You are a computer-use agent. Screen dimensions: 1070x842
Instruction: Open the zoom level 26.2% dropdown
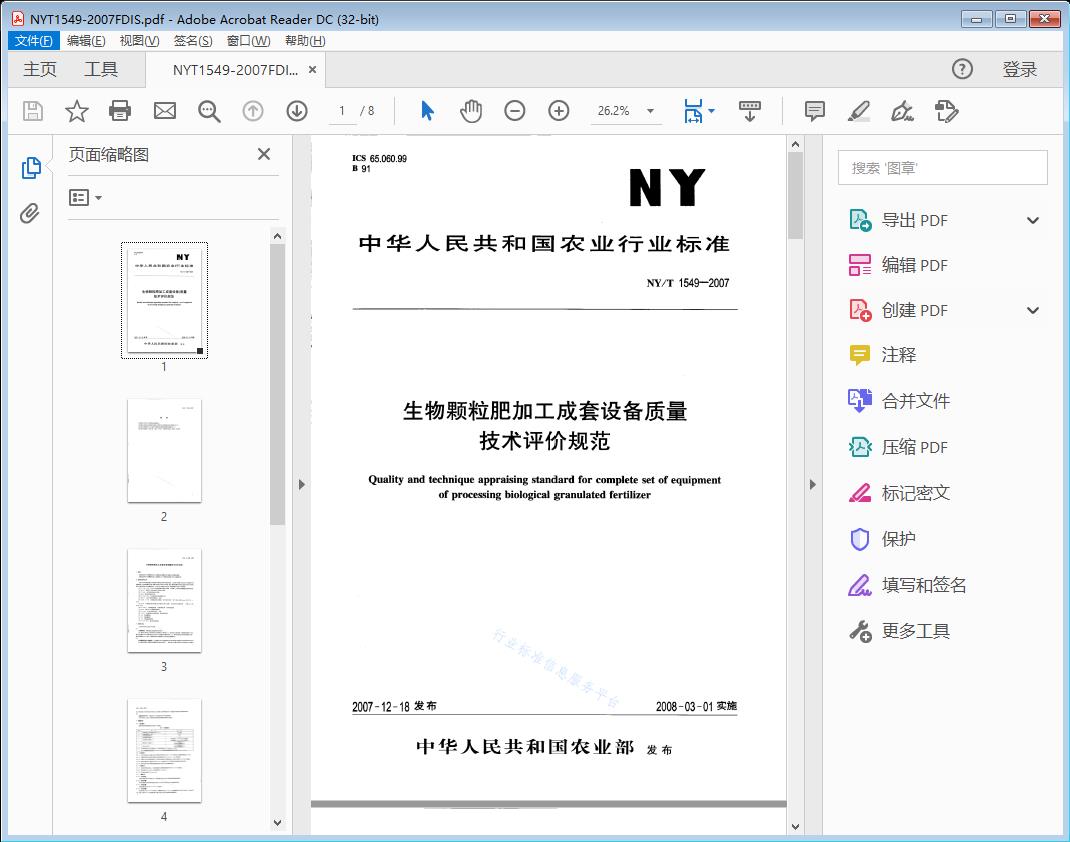(x=650, y=111)
